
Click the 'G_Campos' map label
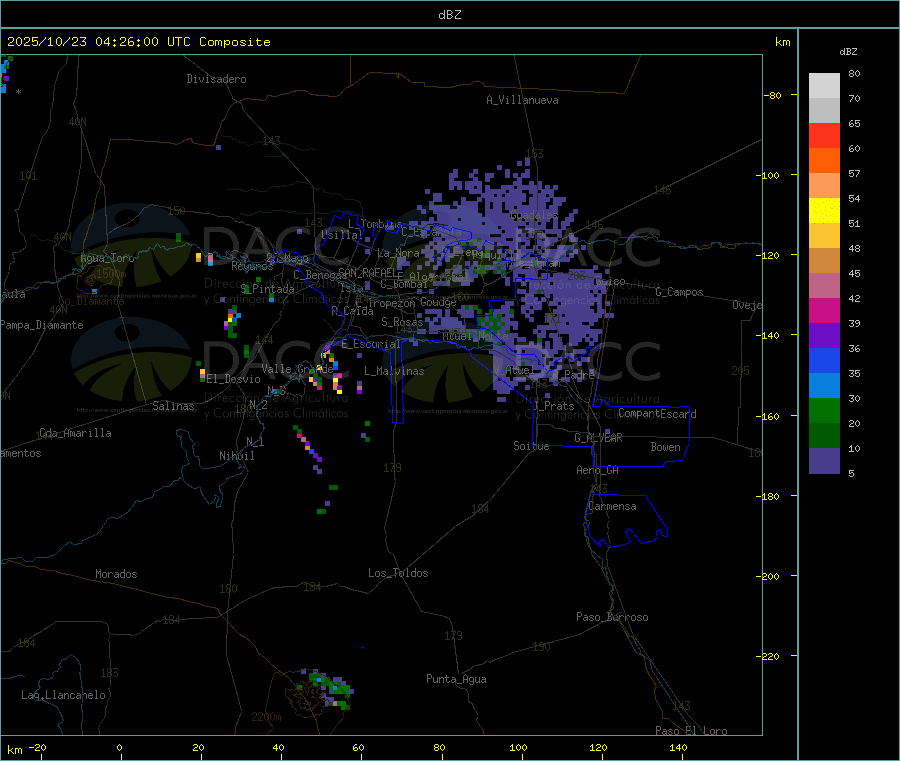click(679, 292)
